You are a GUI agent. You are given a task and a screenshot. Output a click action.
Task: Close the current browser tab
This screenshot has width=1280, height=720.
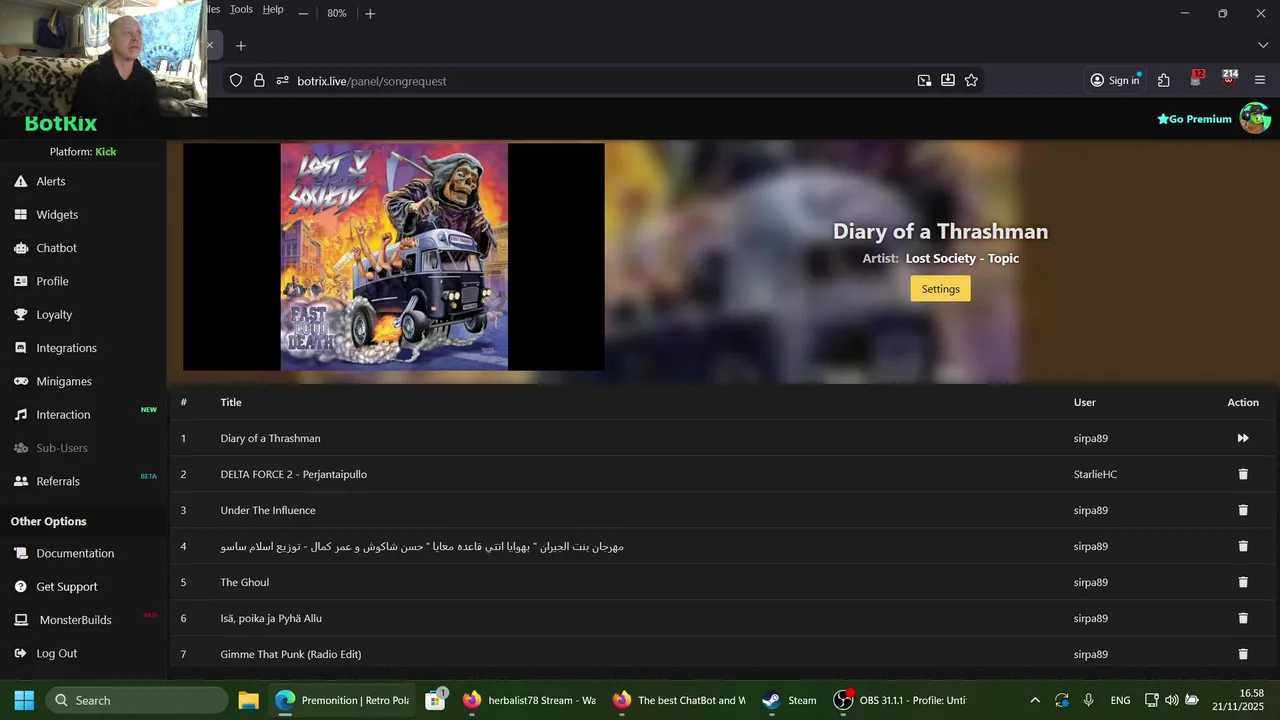click(210, 45)
